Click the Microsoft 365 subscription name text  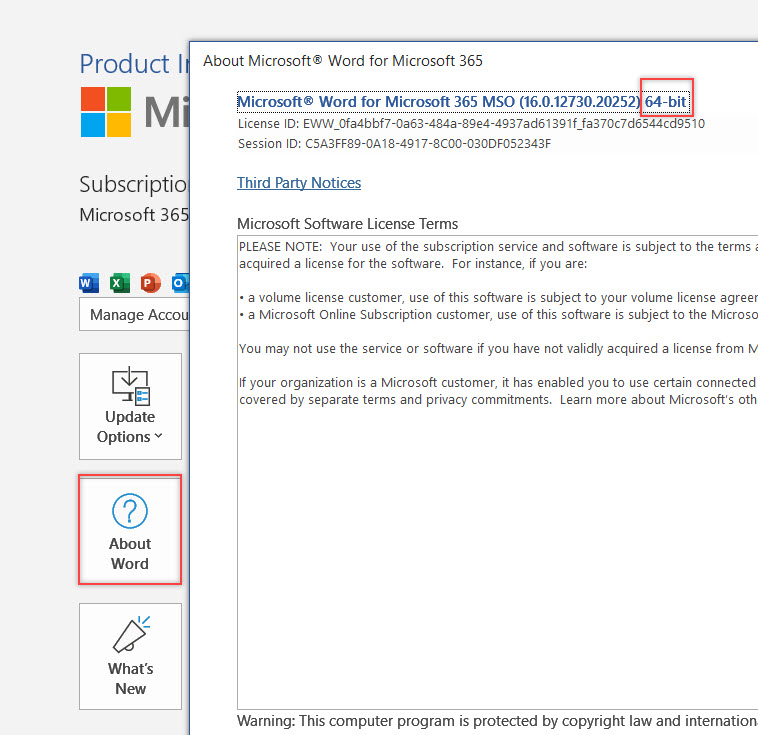coord(134,215)
